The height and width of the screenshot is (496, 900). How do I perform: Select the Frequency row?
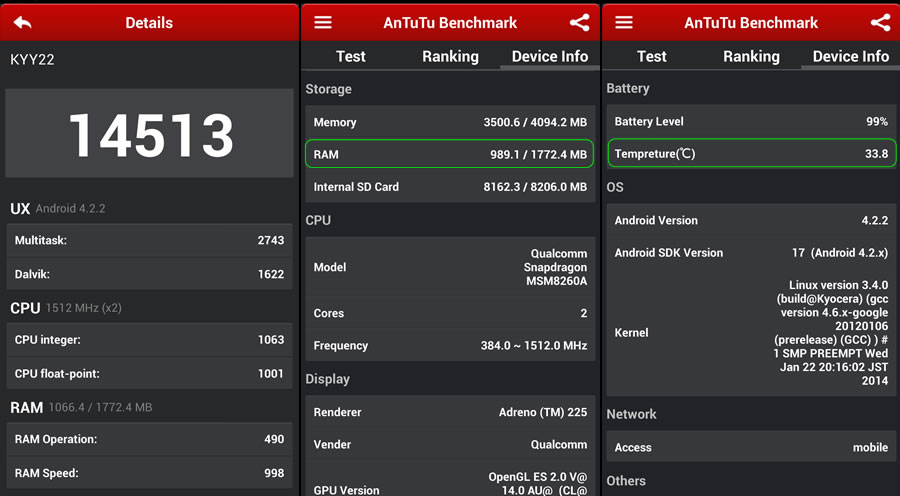tap(450, 346)
